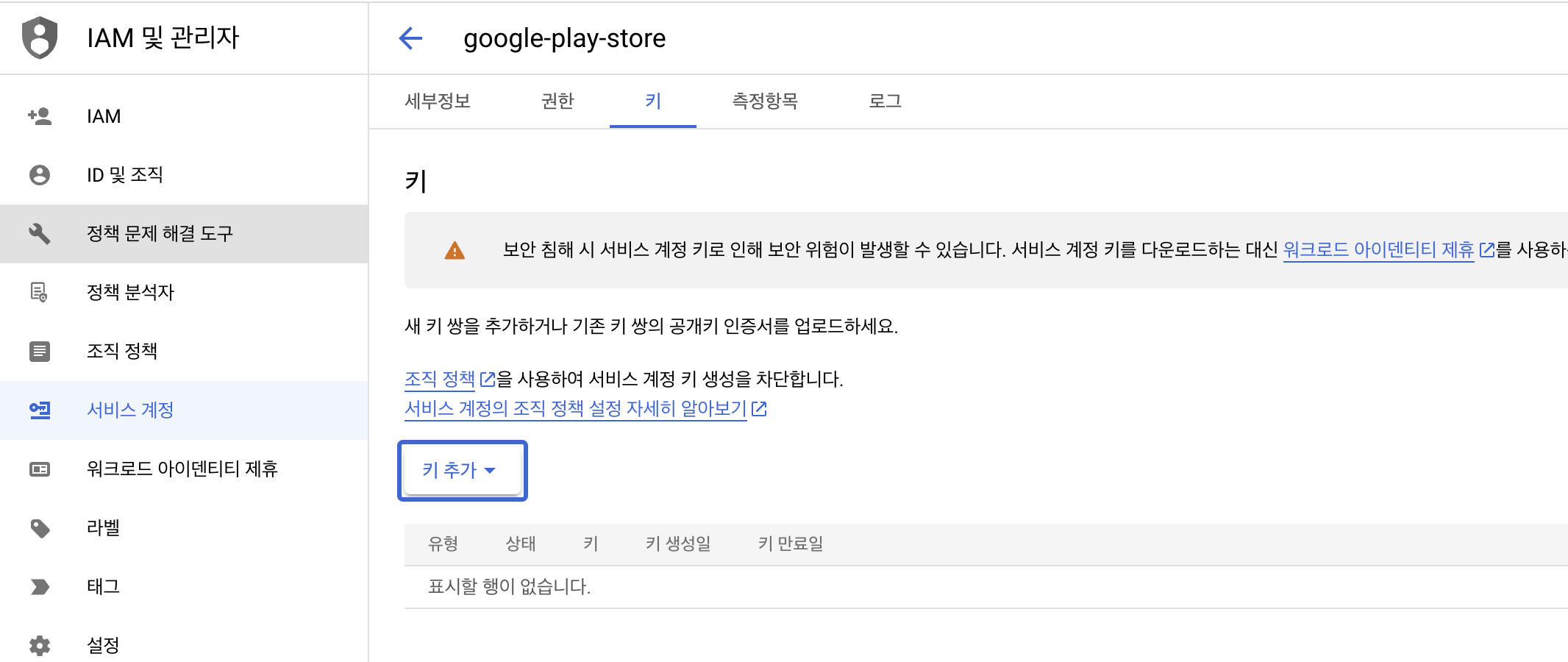Click the google-play-store page title

coord(564,38)
